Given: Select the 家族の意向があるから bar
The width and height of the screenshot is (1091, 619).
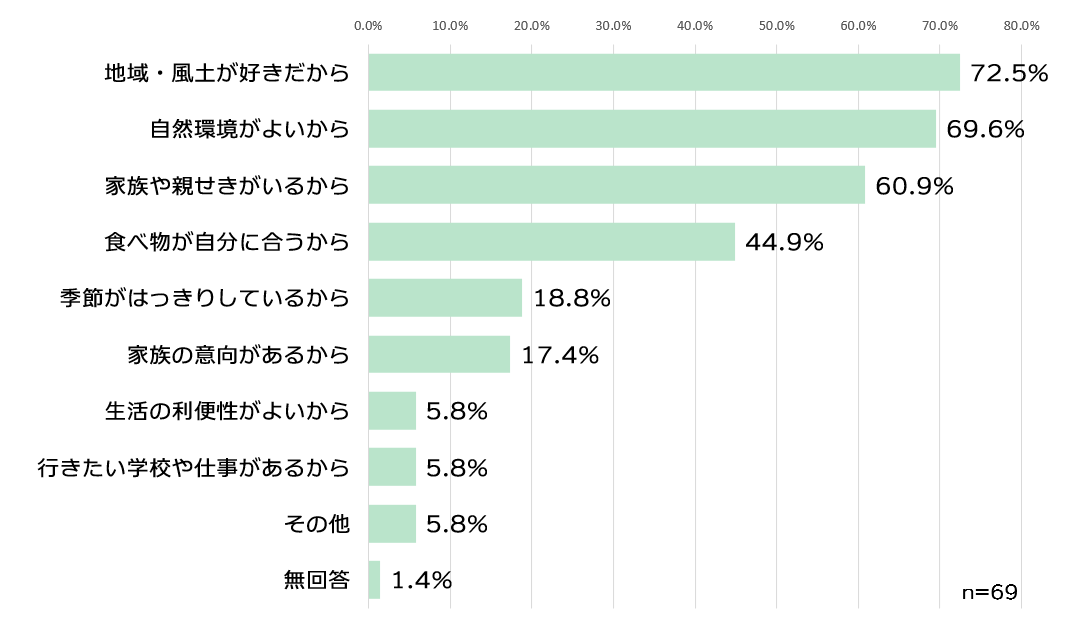Looking at the screenshot, I should point(439,354).
